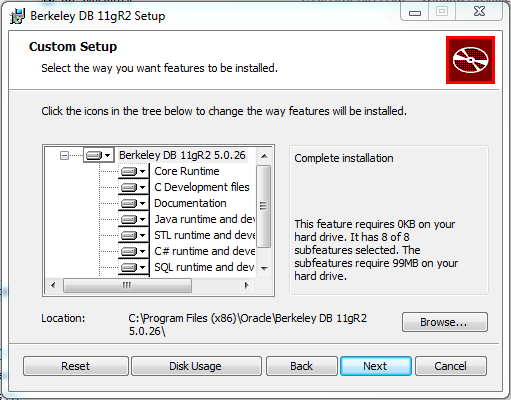Click the feature tree's down scroll arrow
This screenshot has height=400, width=511.
tap(264, 268)
